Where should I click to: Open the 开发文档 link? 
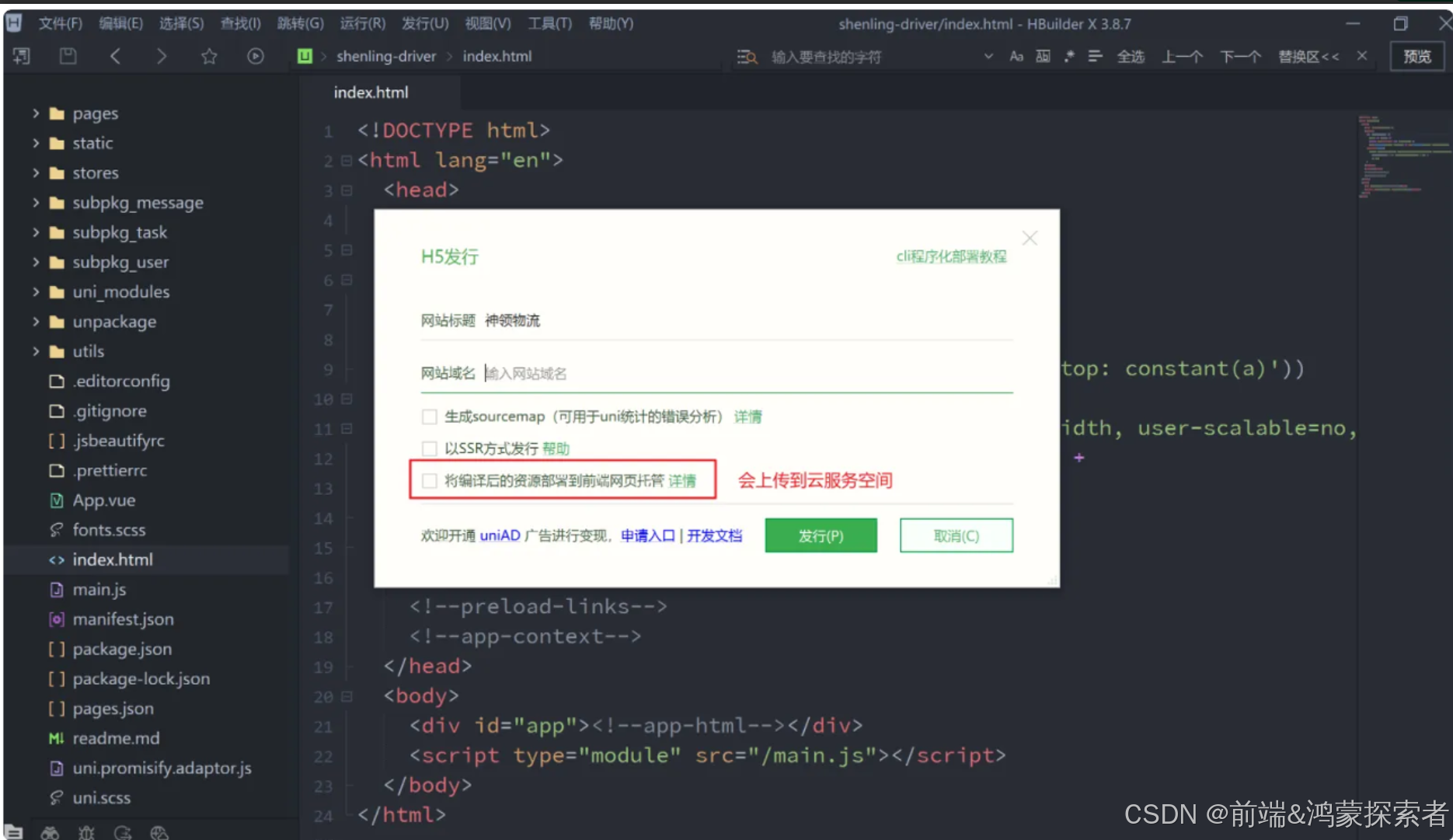click(714, 535)
